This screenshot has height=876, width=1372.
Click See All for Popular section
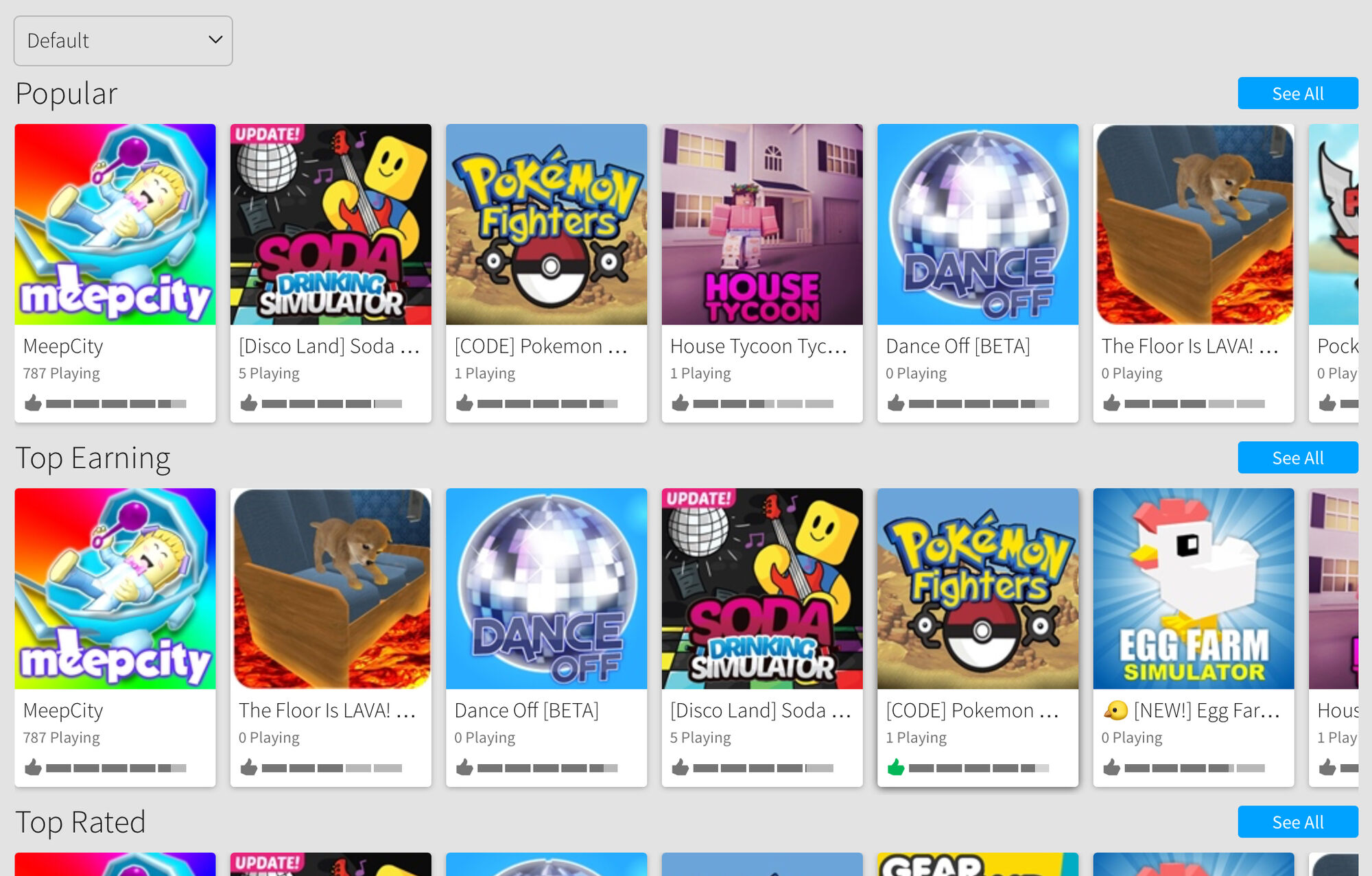pyautogui.click(x=1297, y=93)
